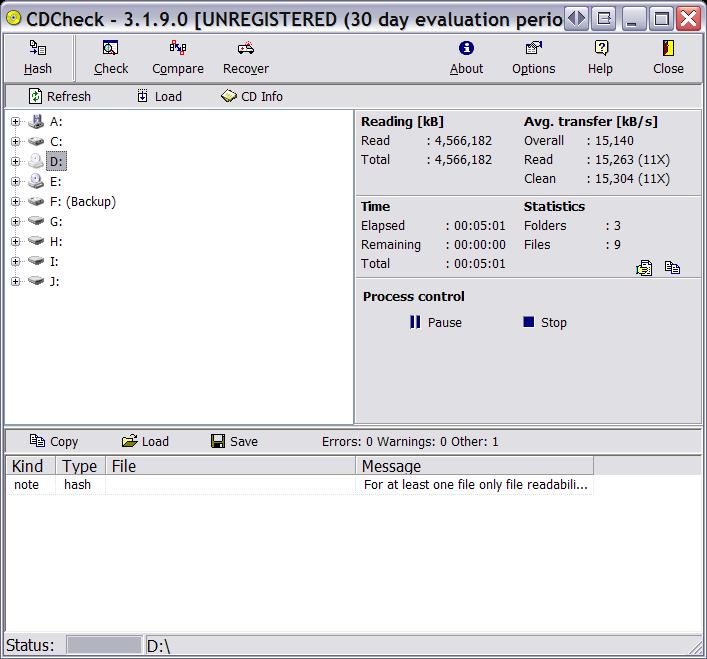Click the 'hash' type cell

[78, 485]
